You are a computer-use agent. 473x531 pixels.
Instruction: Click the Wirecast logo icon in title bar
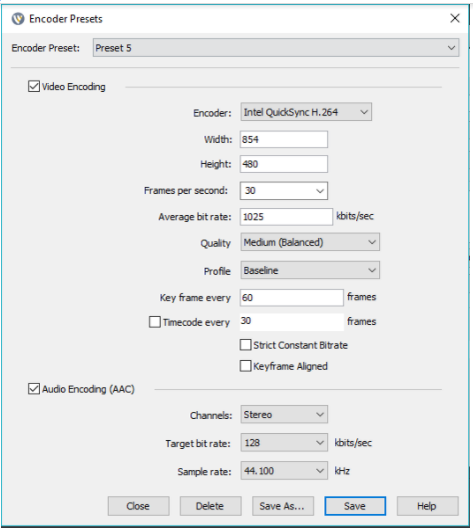[18, 19]
